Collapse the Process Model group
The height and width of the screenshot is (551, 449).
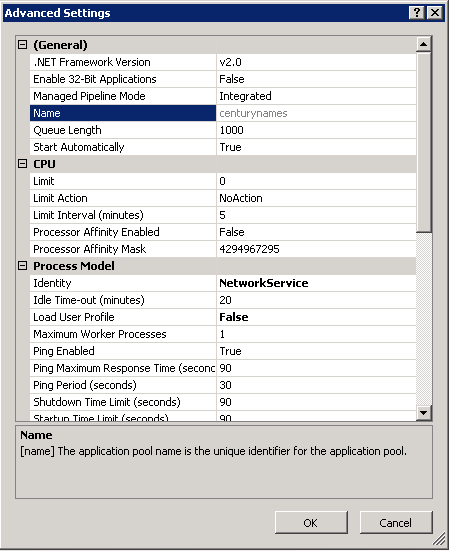(x=22, y=266)
